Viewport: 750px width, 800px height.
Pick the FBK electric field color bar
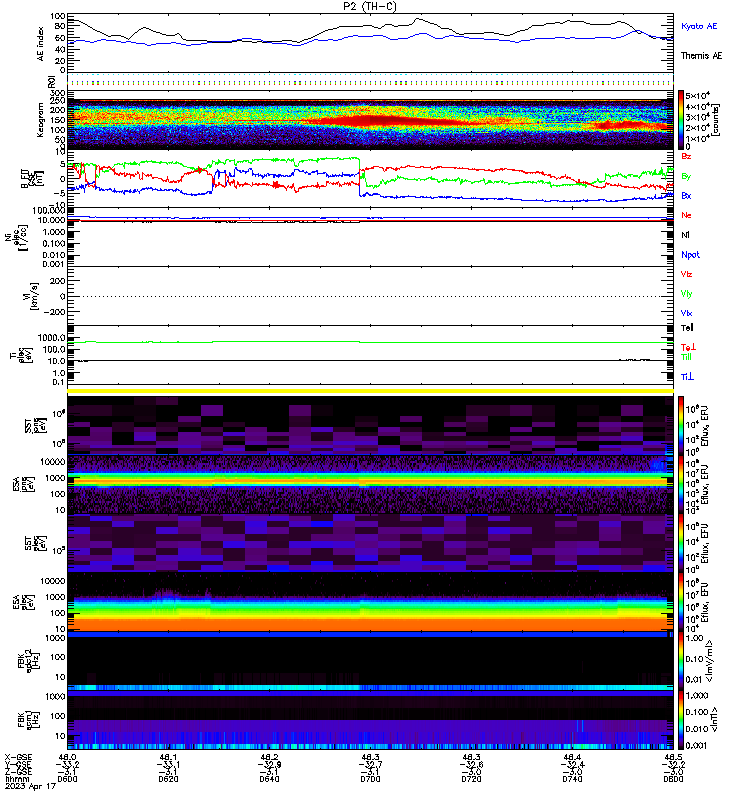click(x=681, y=661)
